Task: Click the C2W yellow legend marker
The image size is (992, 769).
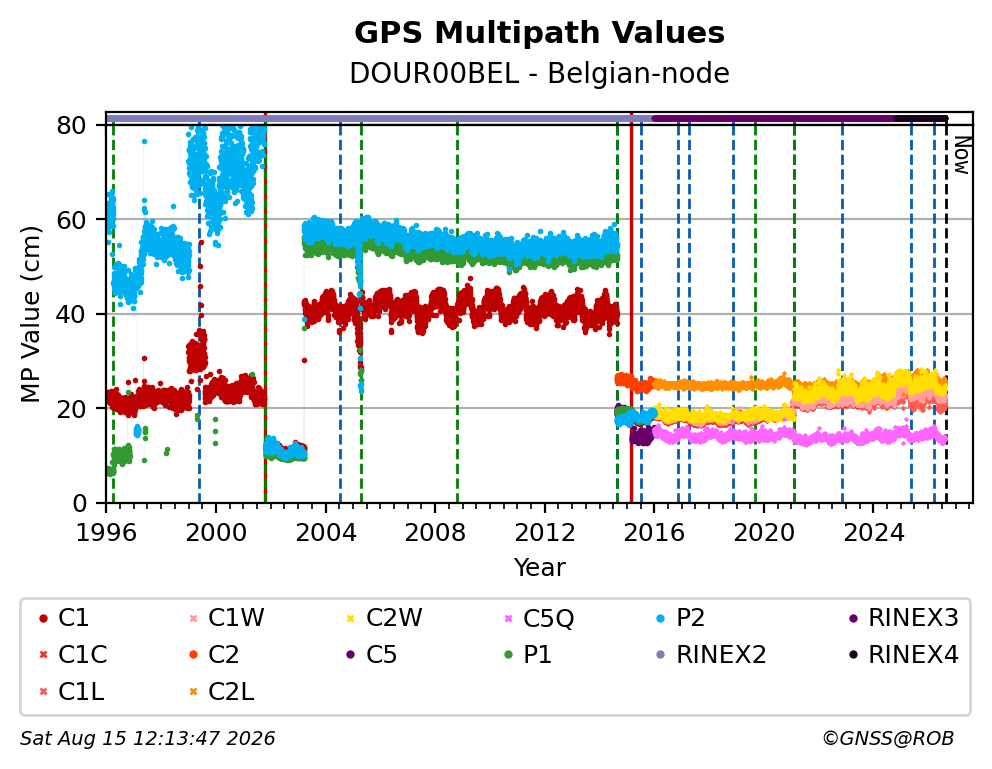Action: pos(350,618)
